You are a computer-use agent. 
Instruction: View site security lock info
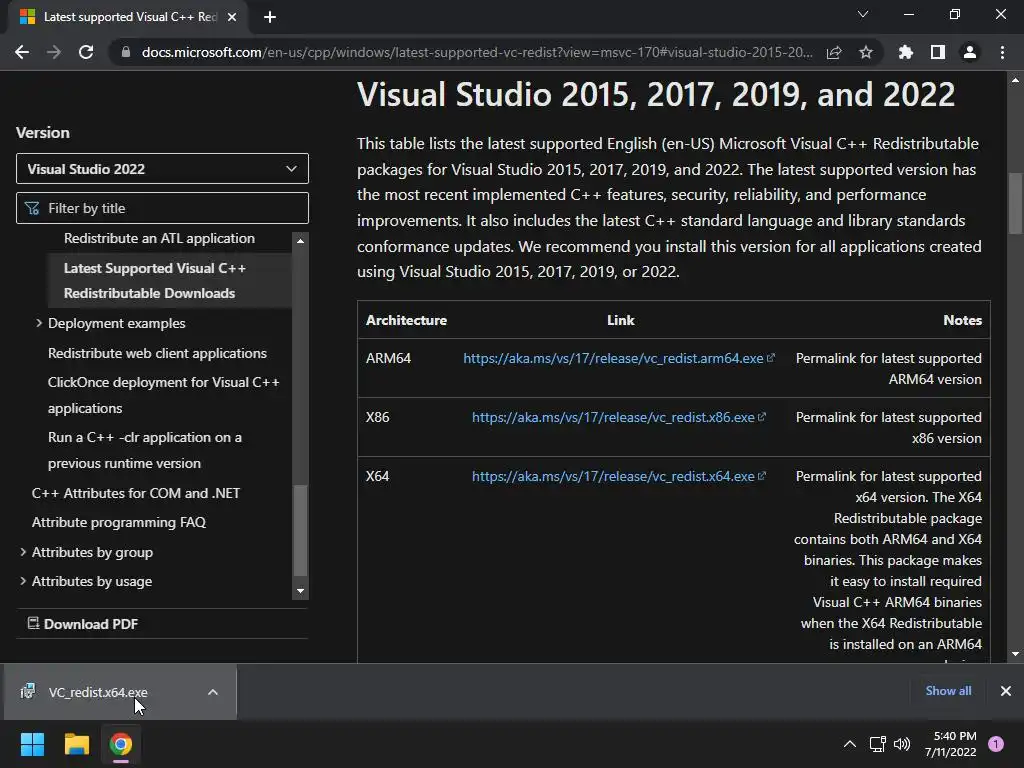click(x=126, y=52)
